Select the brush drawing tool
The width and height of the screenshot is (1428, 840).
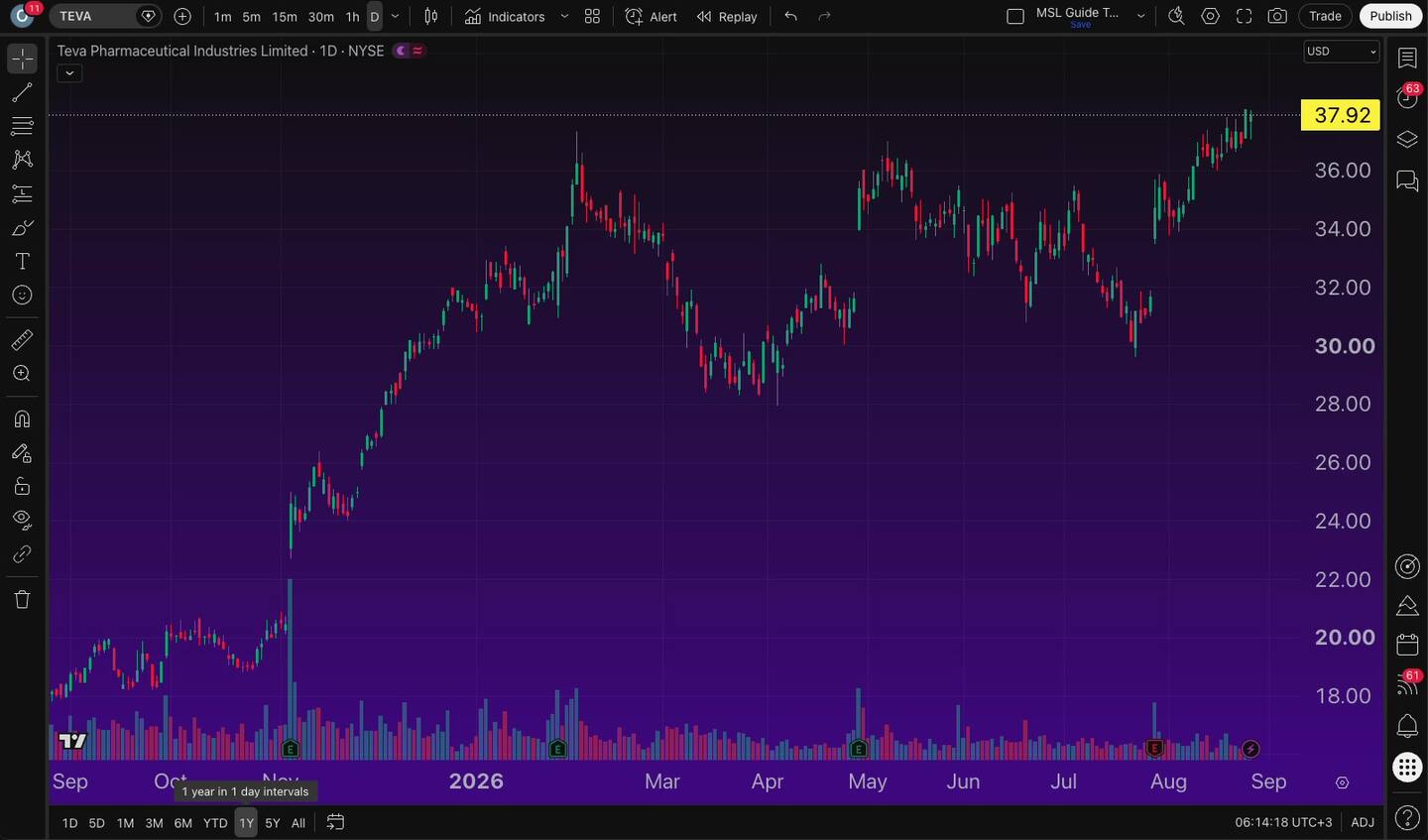tap(22, 228)
